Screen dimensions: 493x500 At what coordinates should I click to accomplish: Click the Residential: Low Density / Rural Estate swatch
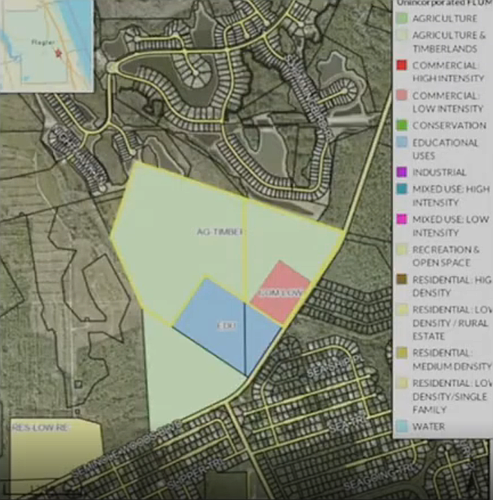pos(402,310)
